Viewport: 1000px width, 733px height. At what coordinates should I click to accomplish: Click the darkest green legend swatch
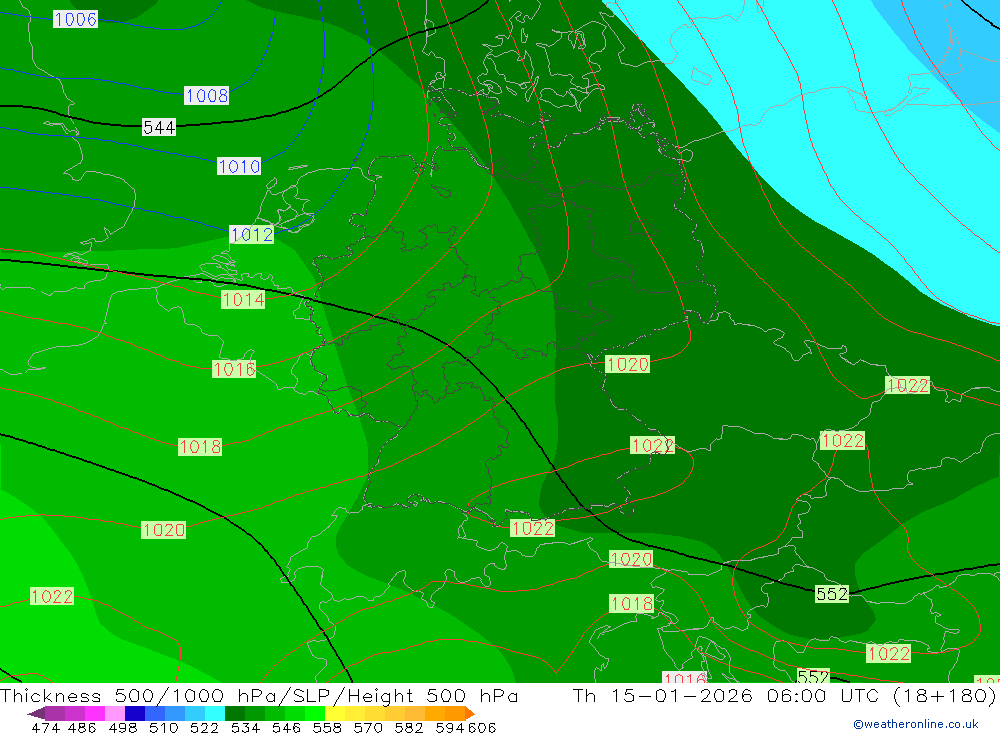click(235, 713)
